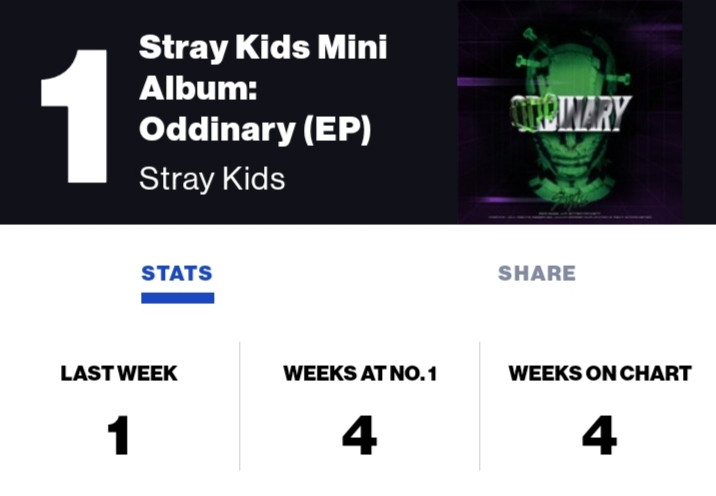
Task: Click the Oddinary (EP) title line
Action: point(255,130)
